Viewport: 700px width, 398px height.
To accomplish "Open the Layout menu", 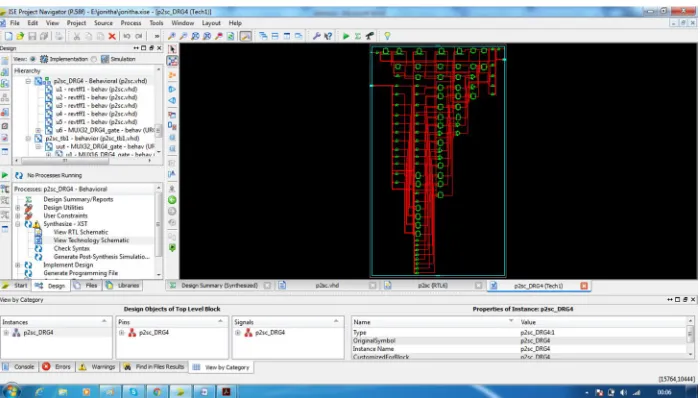I will pos(211,23).
